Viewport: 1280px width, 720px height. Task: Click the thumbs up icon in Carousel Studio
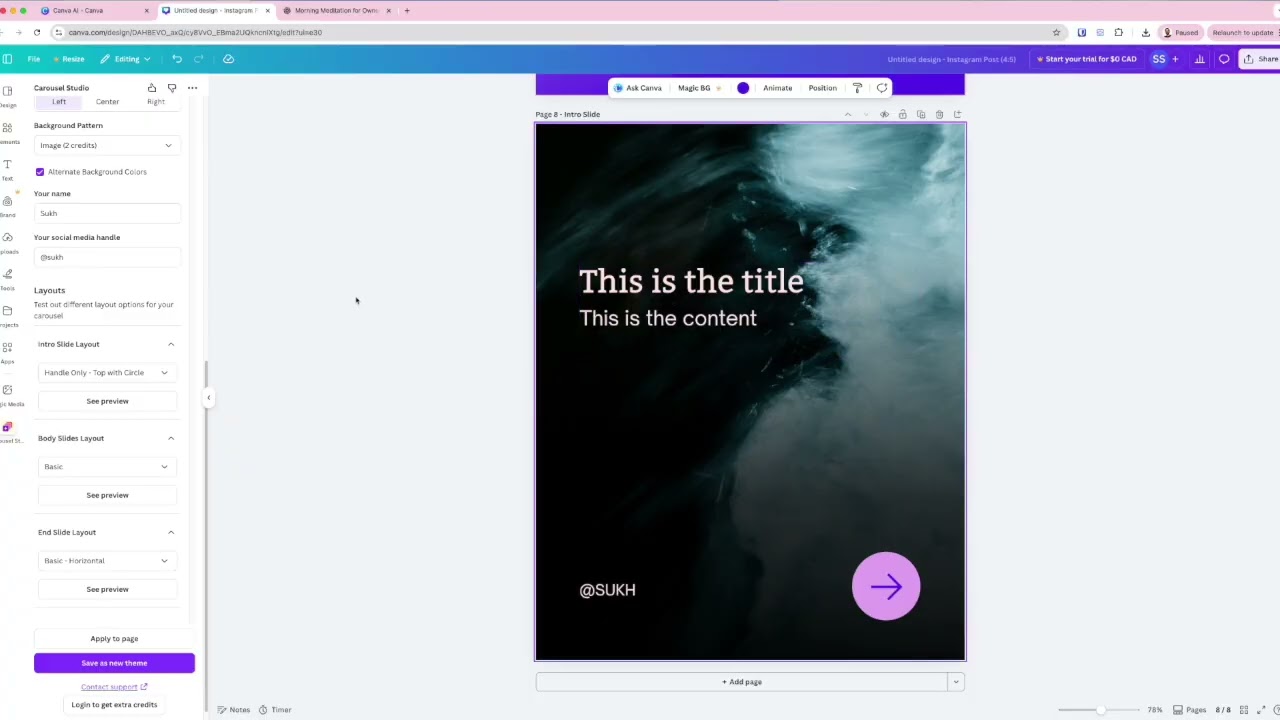(152, 88)
